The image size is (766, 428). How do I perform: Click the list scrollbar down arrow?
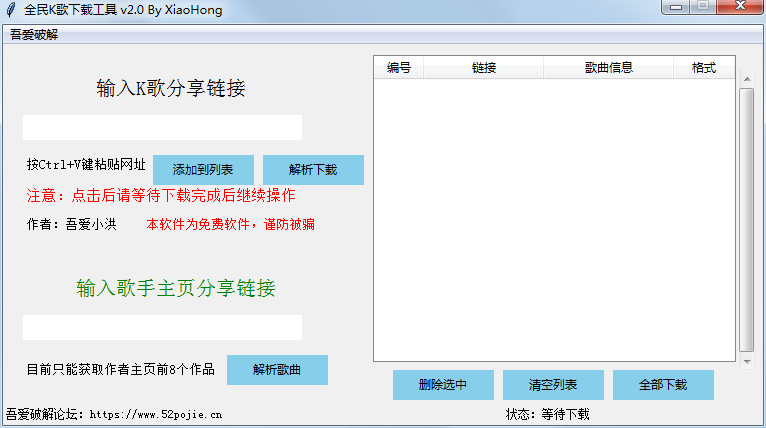747,362
